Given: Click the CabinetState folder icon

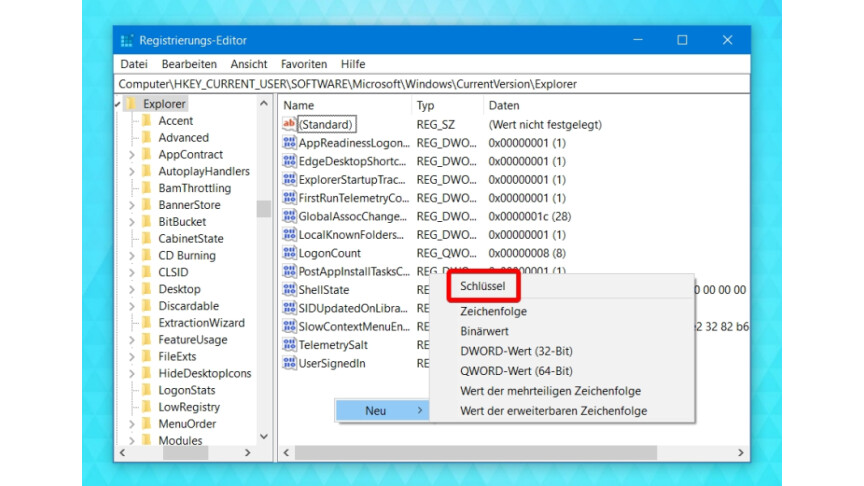Looking at the screenshot, I should click(x=147, y=239).
